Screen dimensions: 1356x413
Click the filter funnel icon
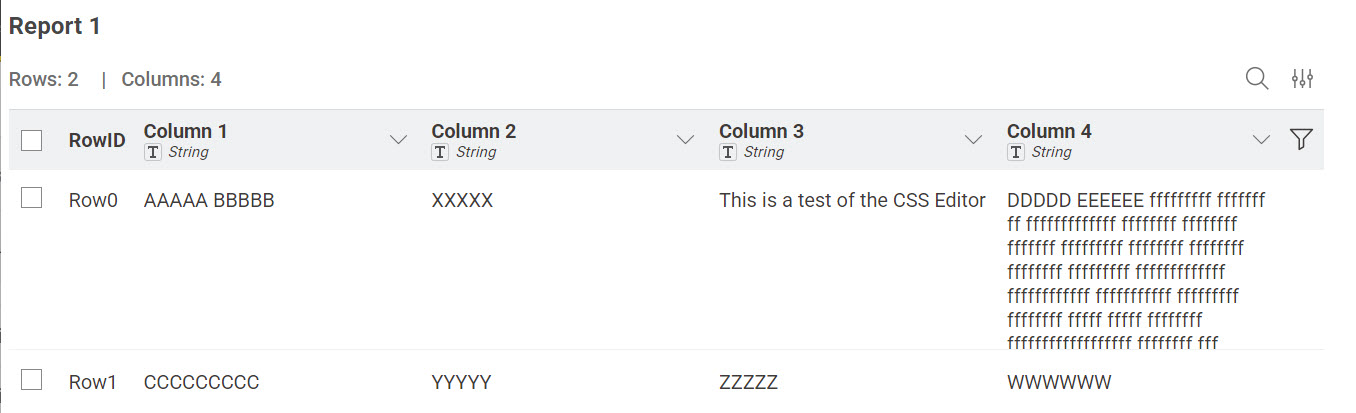(1300, 140)
